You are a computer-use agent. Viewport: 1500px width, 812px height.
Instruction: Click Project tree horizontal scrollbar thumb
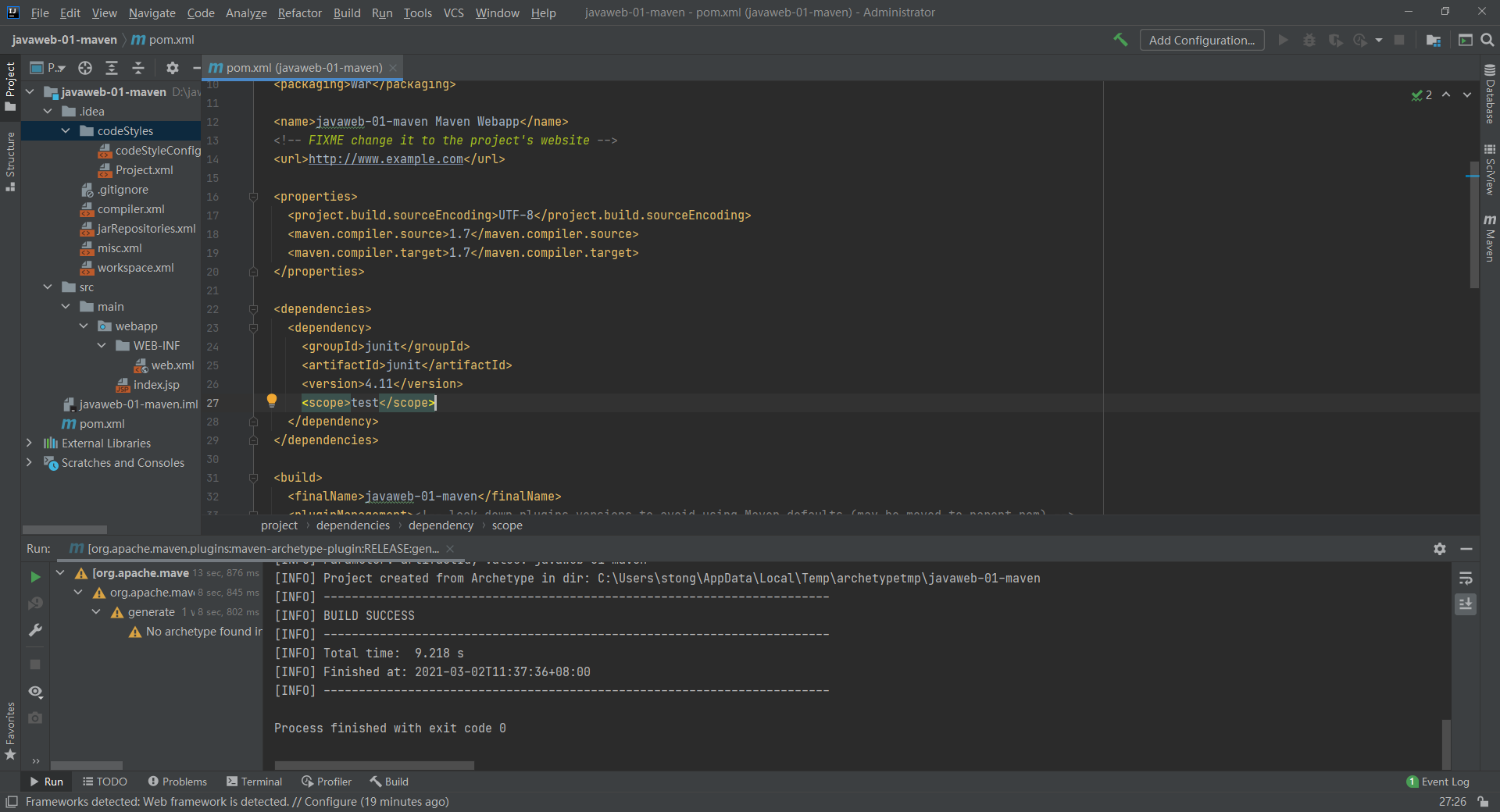[64, 529]
